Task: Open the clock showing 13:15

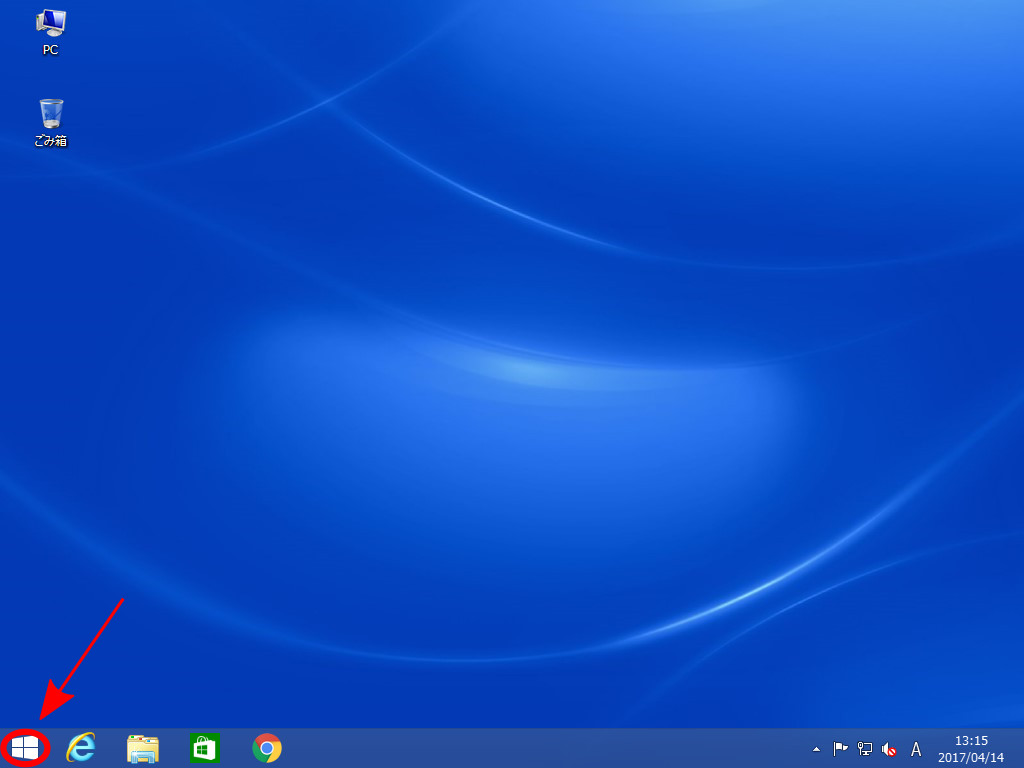Action: coord(971,749)
